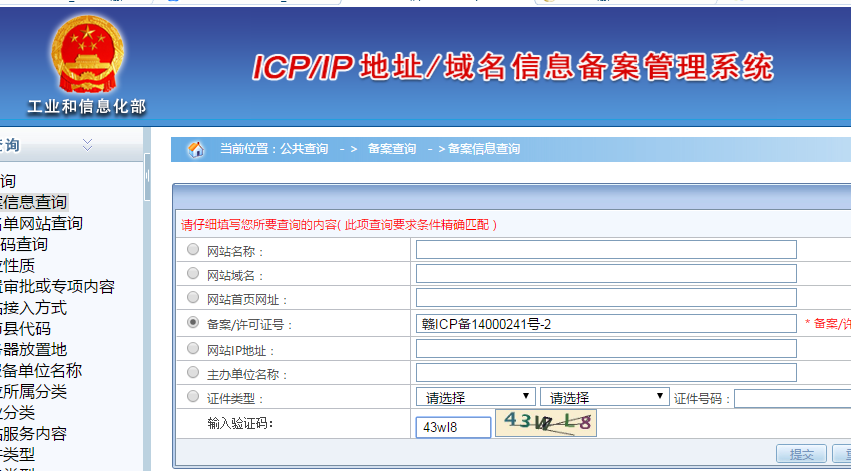
Task: Click the home icon in the breadcrumb bar
Action: pyautogui.click(x=196, y=149)
